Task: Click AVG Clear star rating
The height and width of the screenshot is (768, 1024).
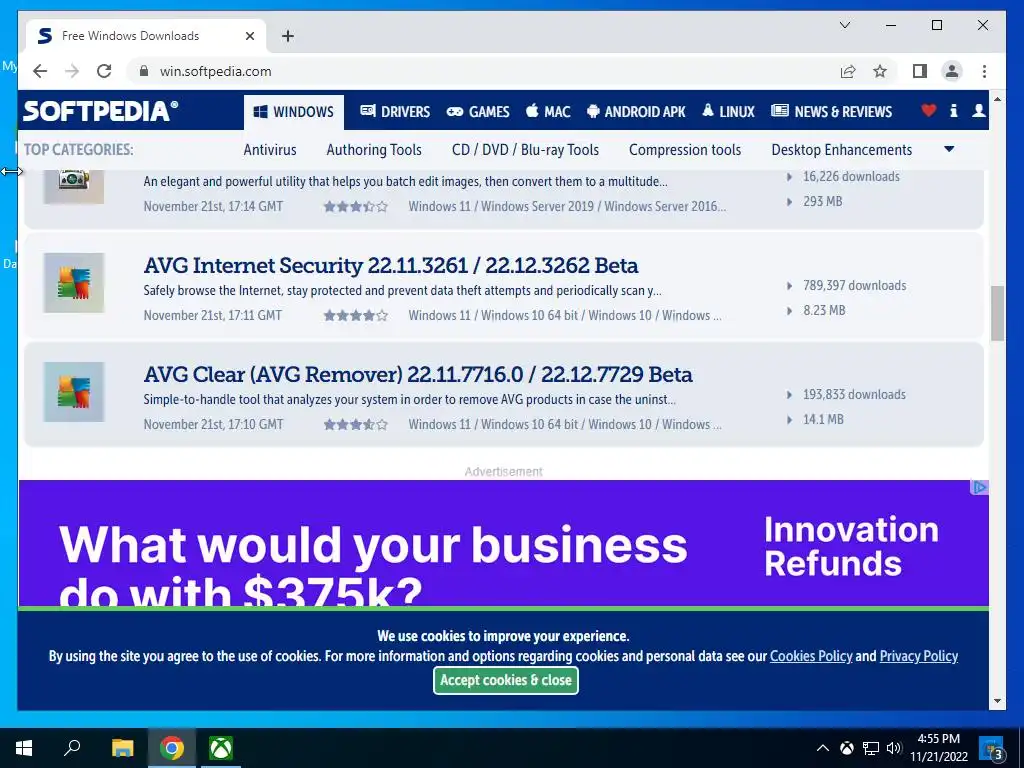Action: point(356,424)
